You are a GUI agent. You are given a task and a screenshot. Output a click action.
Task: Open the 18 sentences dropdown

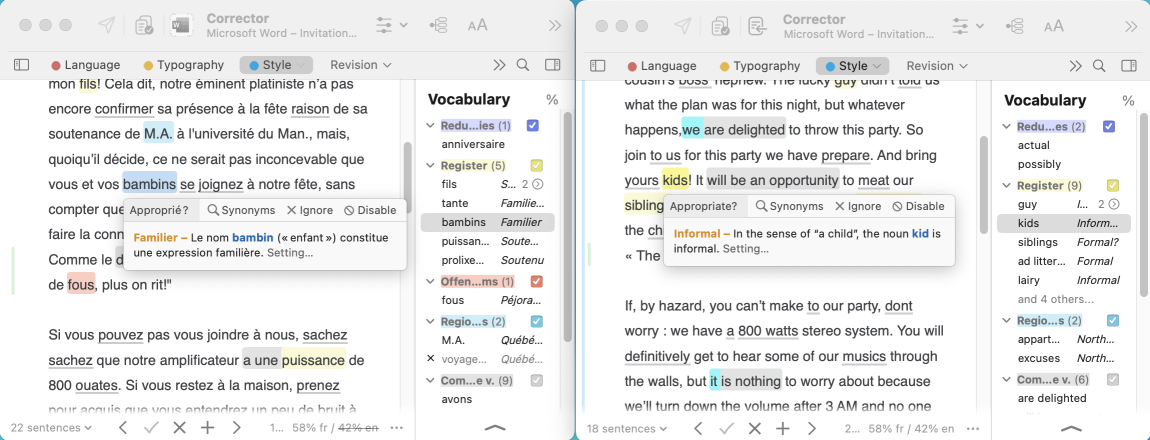pos(626,428)
